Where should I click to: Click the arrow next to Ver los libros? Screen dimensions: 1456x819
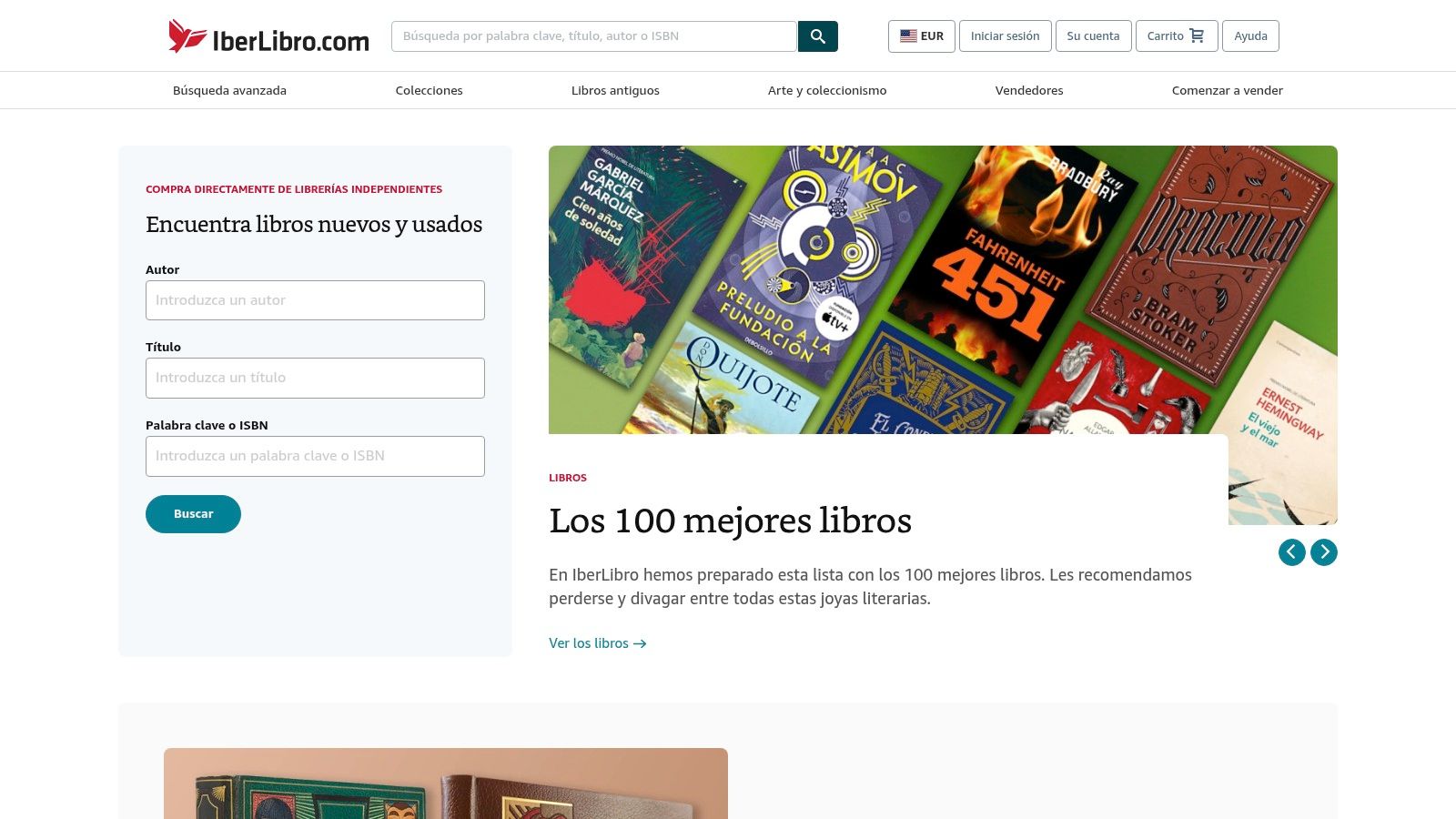(640, 643)
